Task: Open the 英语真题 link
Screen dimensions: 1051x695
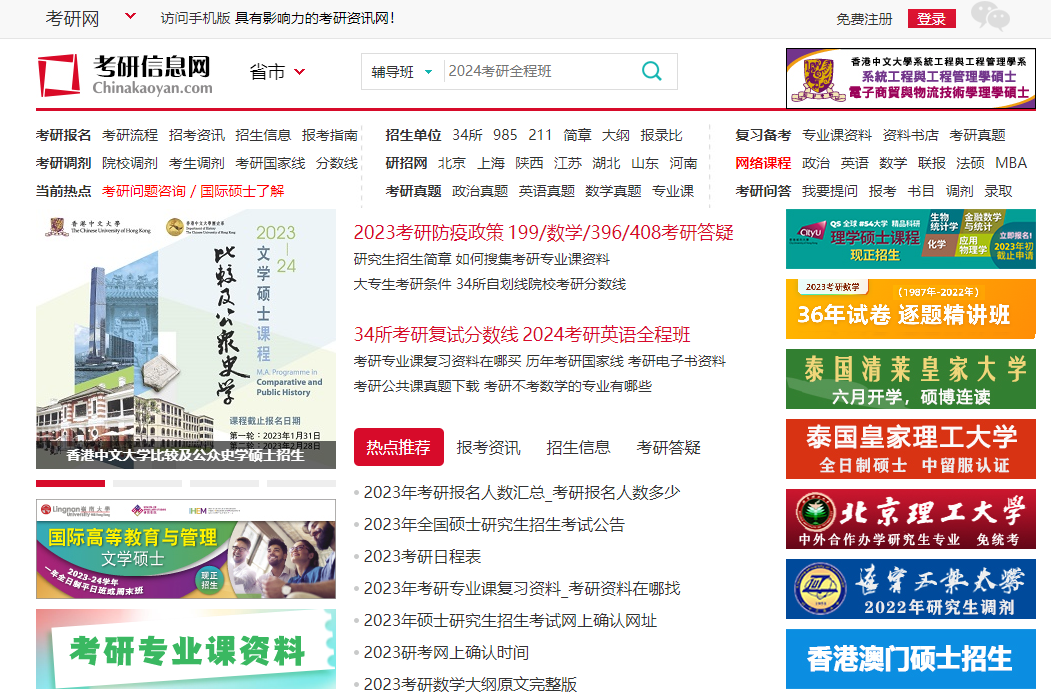Action: [x=547, y=191]
